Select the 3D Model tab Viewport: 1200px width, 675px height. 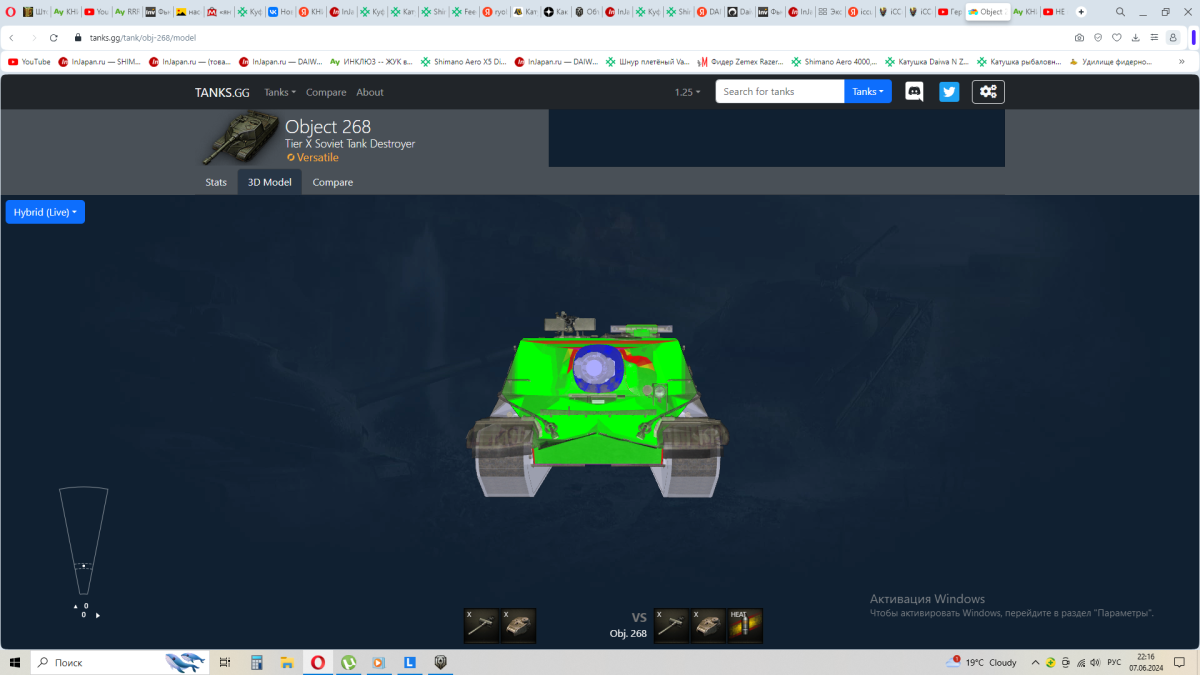(x=270, y=182)
